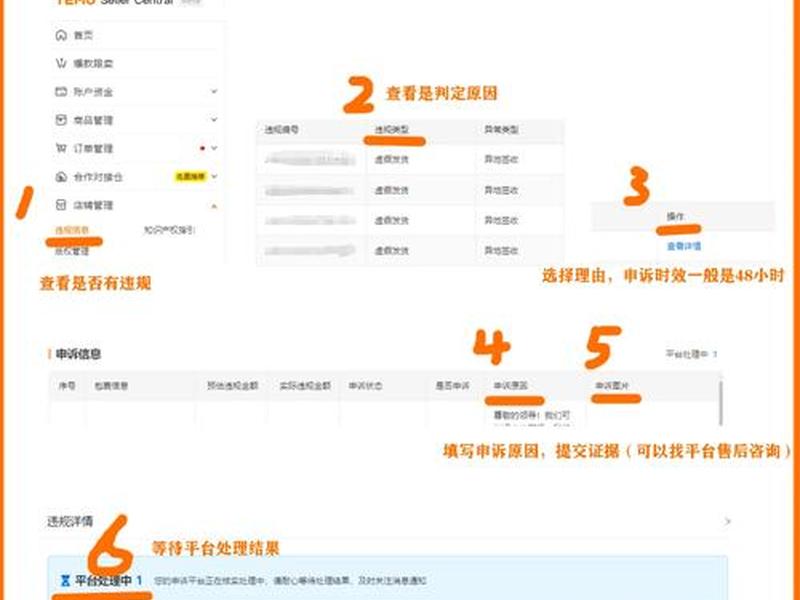Expand the 订单管理 submenu chevron
This screenshot has width=800, height=600.
click(x=214, y=148)
